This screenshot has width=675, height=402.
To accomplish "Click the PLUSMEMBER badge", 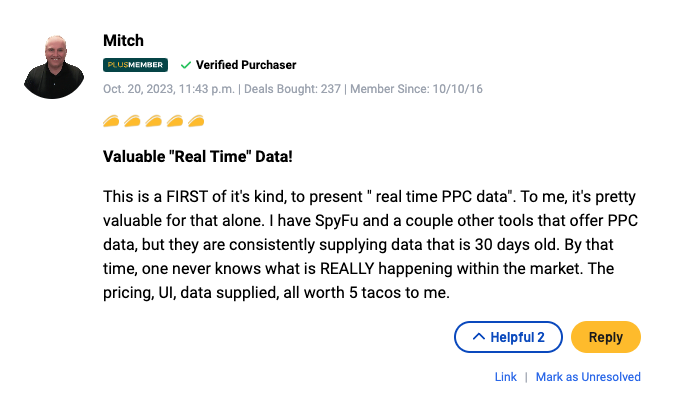I will pos(135,65).
